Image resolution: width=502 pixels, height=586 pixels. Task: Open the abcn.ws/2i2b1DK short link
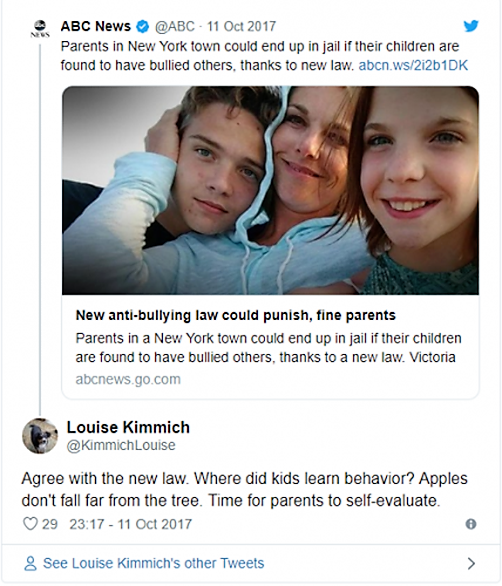tap(413, 65)
